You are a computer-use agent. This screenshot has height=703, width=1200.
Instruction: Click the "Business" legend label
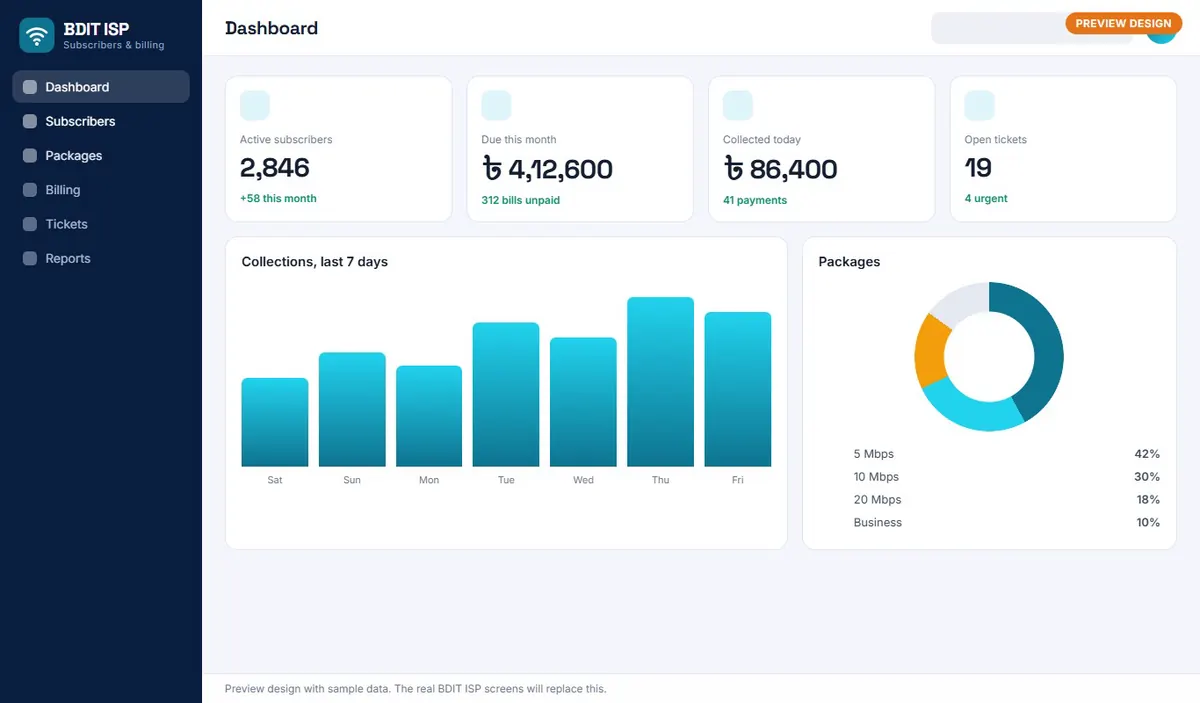[878, 523]
